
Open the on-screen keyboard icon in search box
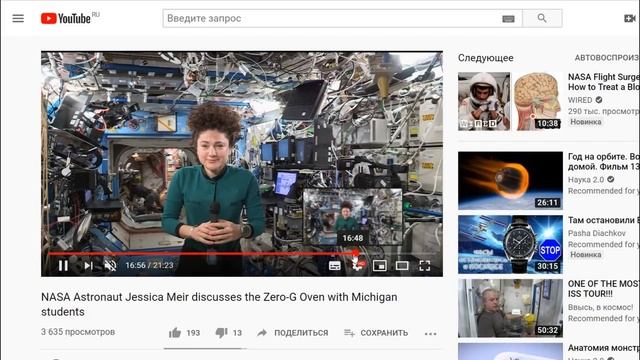pyautogui.click(x=508, y=19)
